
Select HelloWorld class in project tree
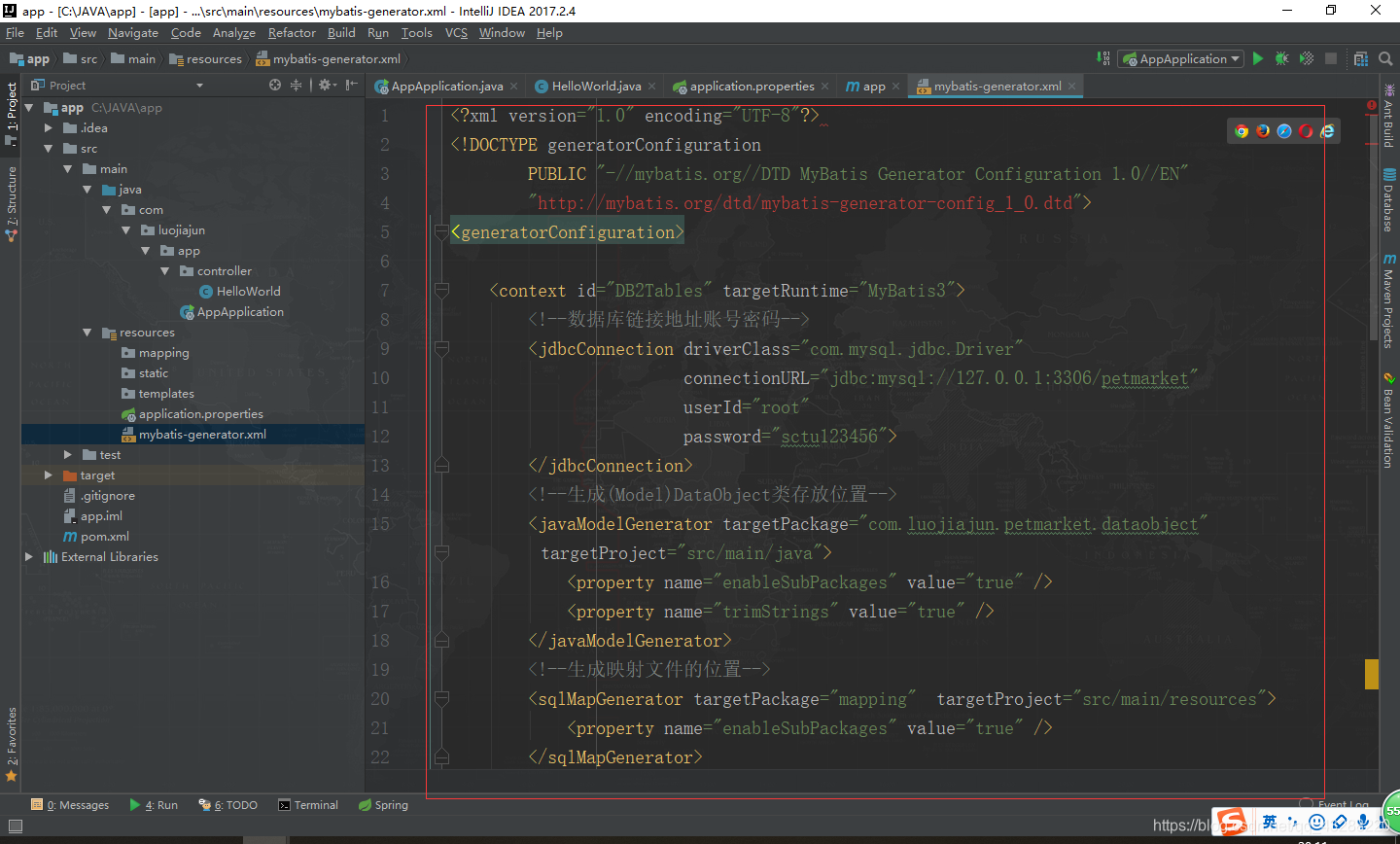tap(240, 292)
